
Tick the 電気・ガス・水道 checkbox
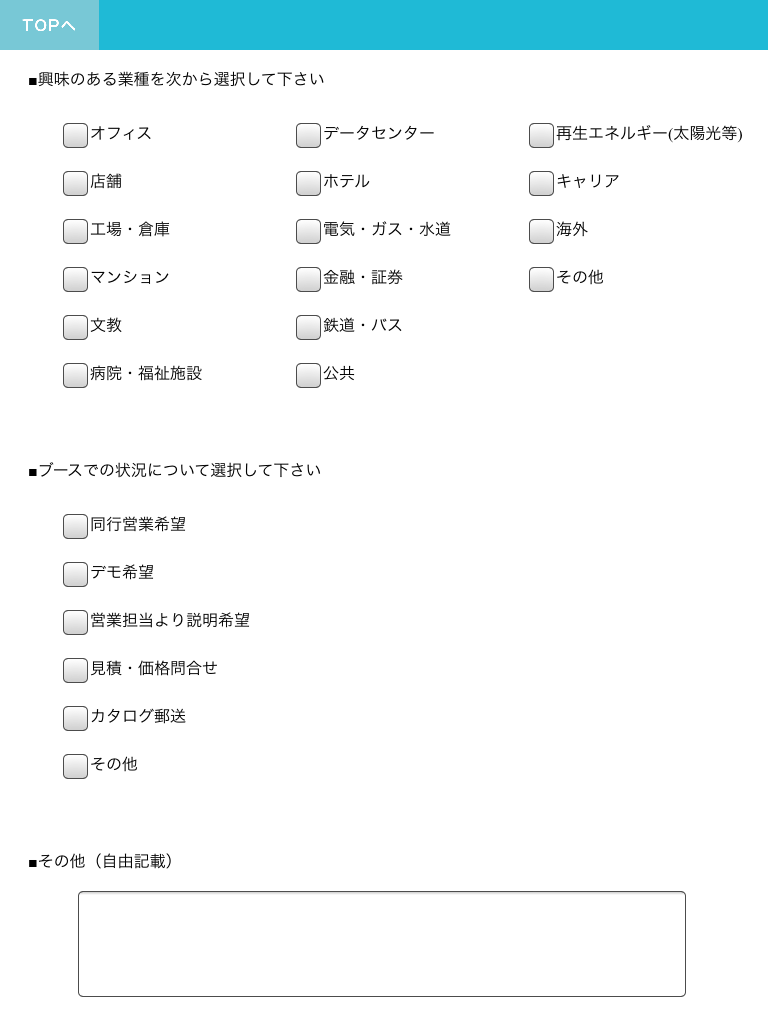(308, 231)
